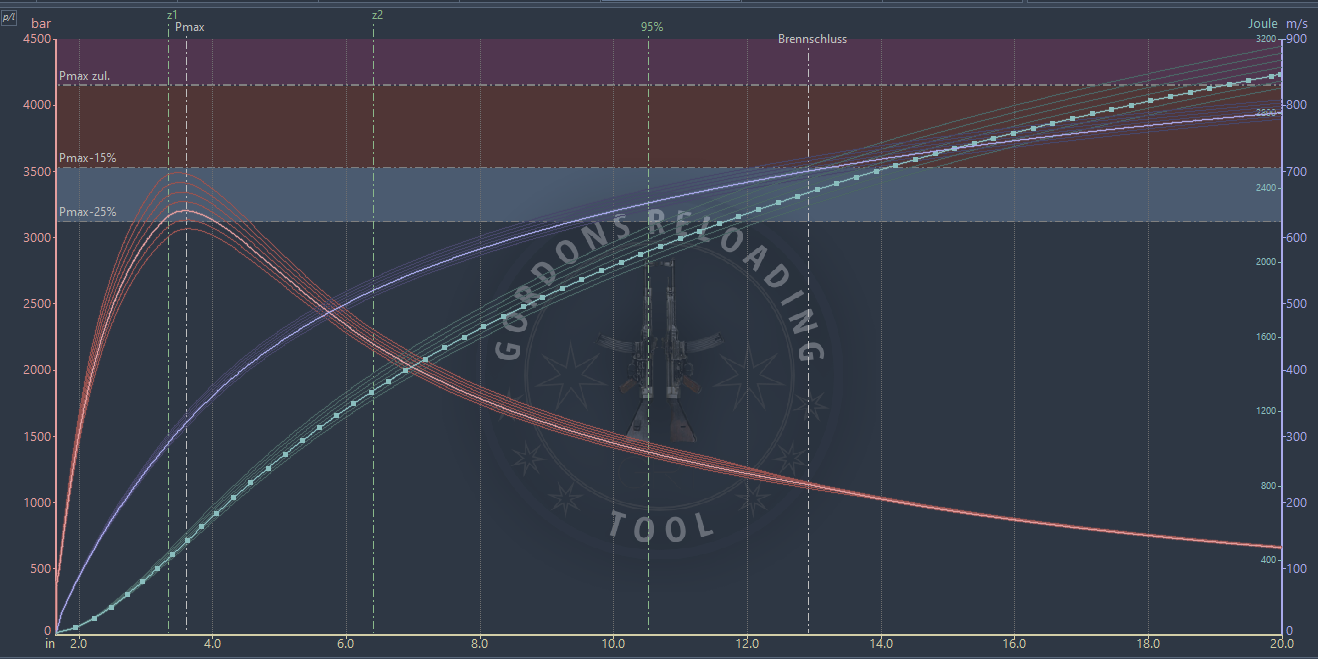Click the 12.0 inch axis tick
Screen dimensions: 1318x659
[747, 644]
